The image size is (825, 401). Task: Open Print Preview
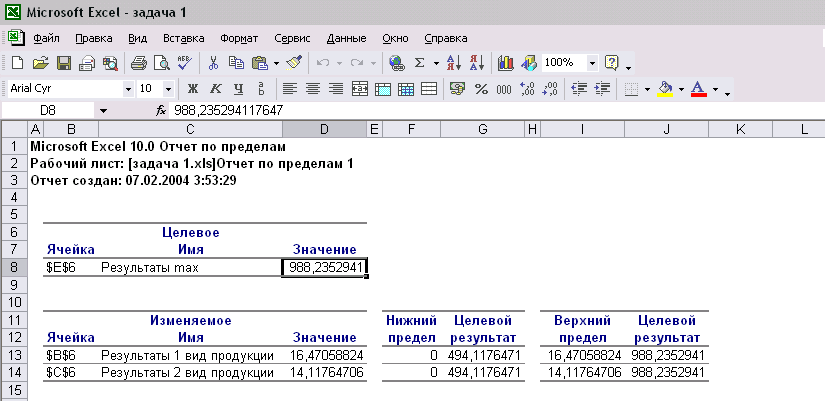tap(162, 64)
